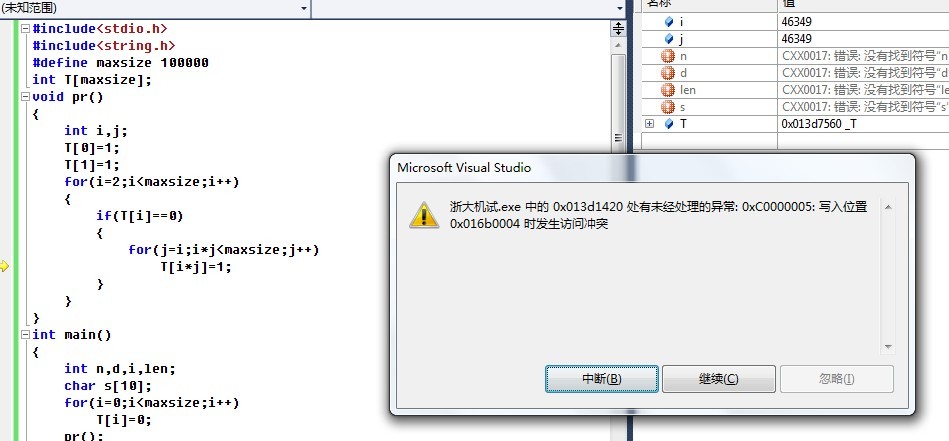
Task: Open the scope dropdown showing 未知范围
Action: click(x=154, y=8)
